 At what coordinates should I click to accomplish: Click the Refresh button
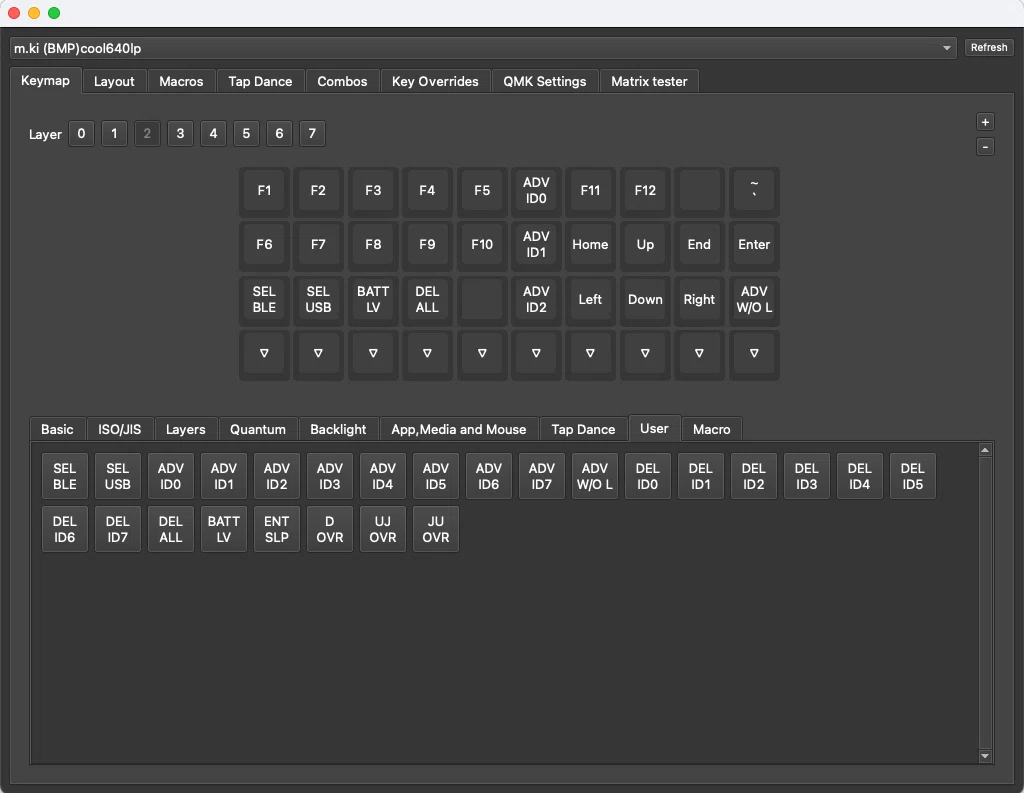tap(989, 48)
